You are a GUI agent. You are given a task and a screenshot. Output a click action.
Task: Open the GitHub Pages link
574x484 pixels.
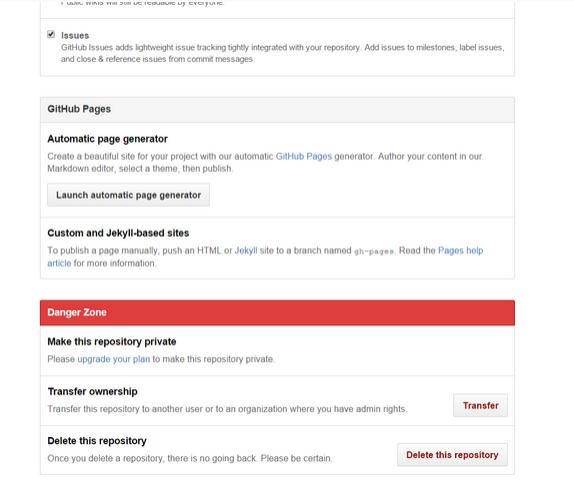[304, 156]
